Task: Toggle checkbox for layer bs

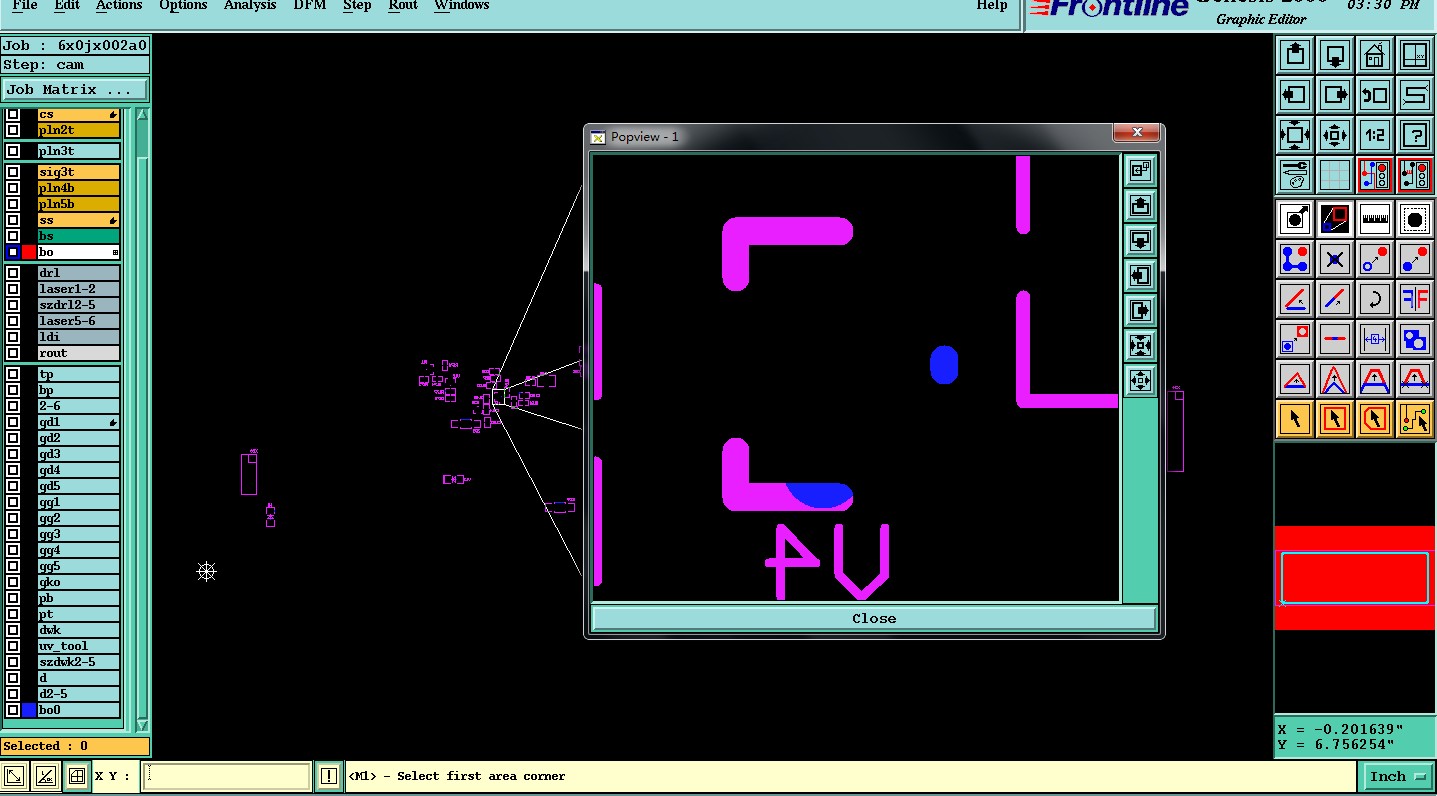Action: click(13, 236)
